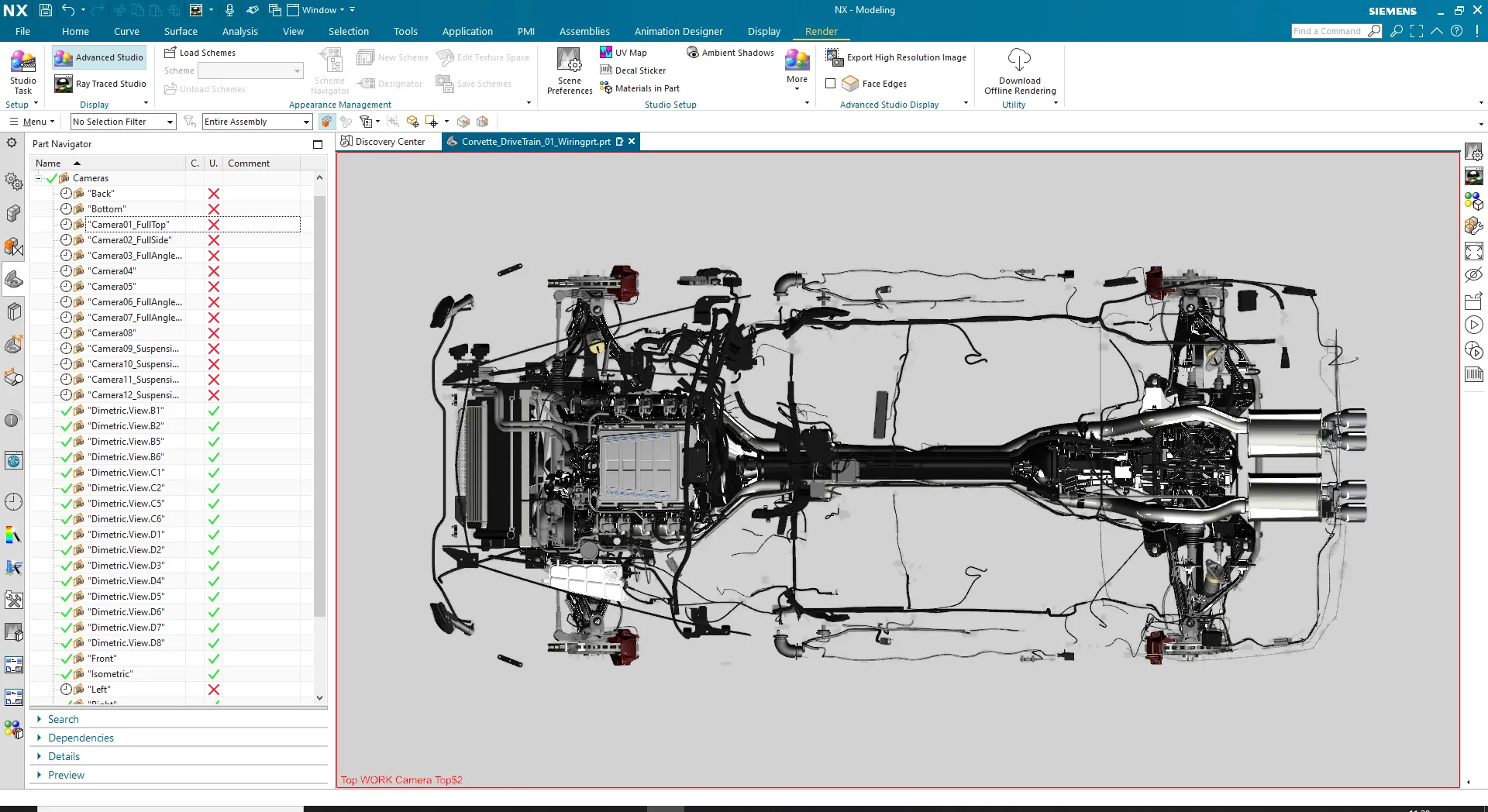
Task: Toggle the check mark on "Front" camera
Action: coord(67,659)
